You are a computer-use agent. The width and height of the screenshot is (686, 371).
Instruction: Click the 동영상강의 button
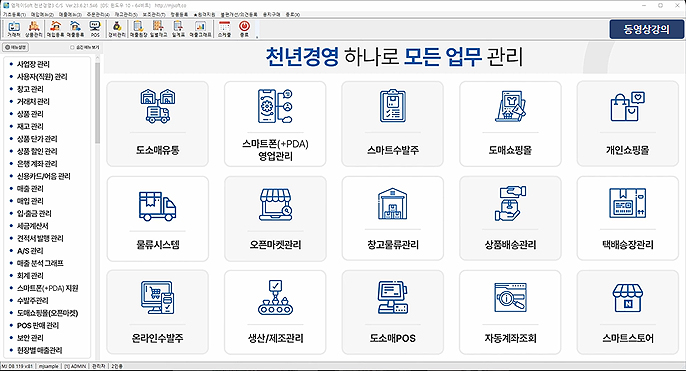pos(646,29)
